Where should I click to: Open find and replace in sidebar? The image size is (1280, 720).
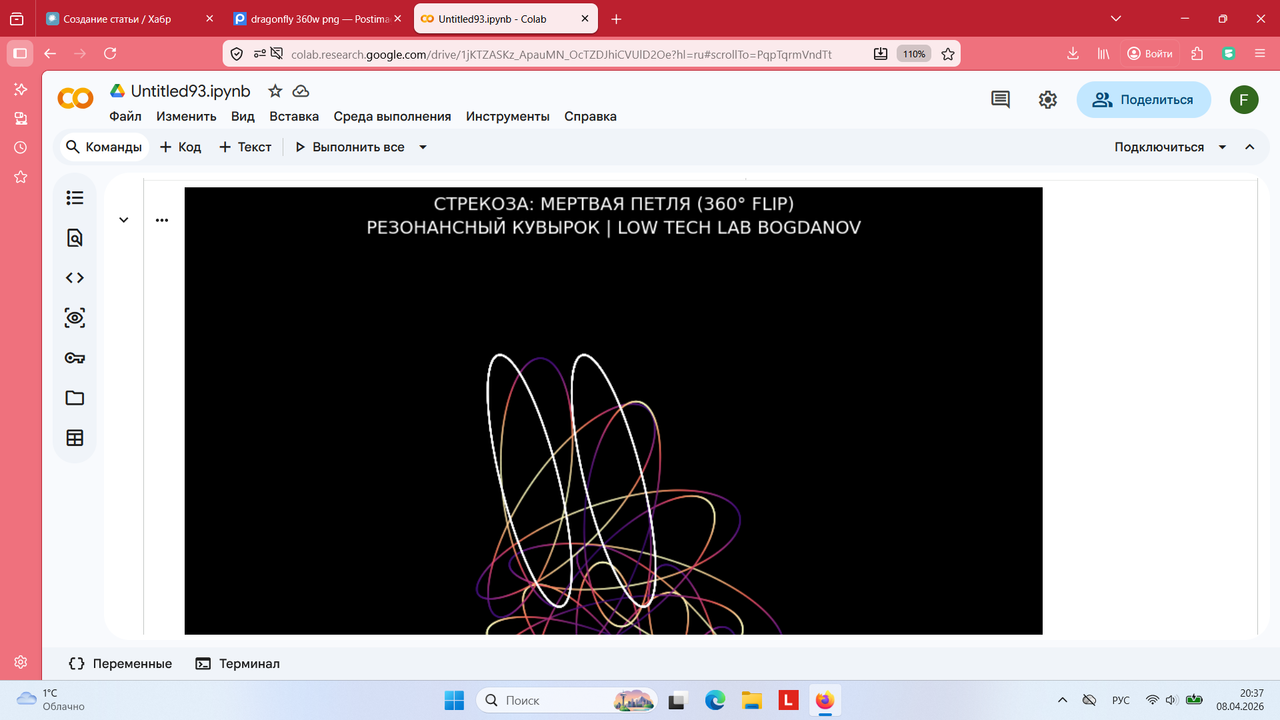click(75, 238)
